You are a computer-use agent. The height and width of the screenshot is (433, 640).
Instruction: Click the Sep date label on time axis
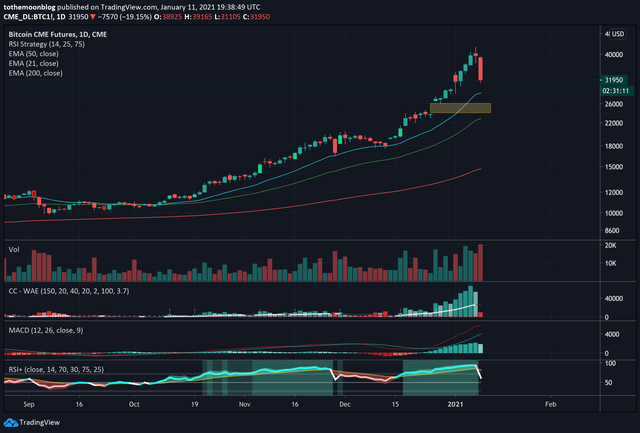[x=29, y=404]
